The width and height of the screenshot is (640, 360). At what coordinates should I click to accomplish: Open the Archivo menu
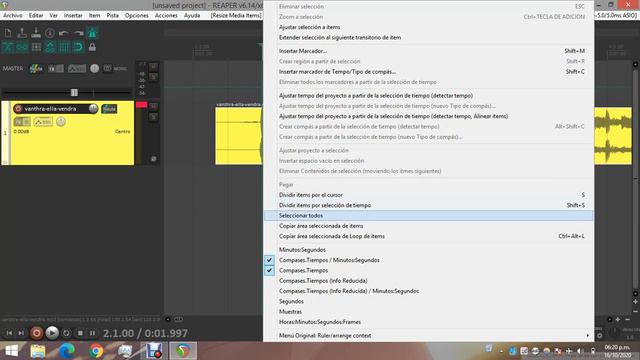[13, 16]
